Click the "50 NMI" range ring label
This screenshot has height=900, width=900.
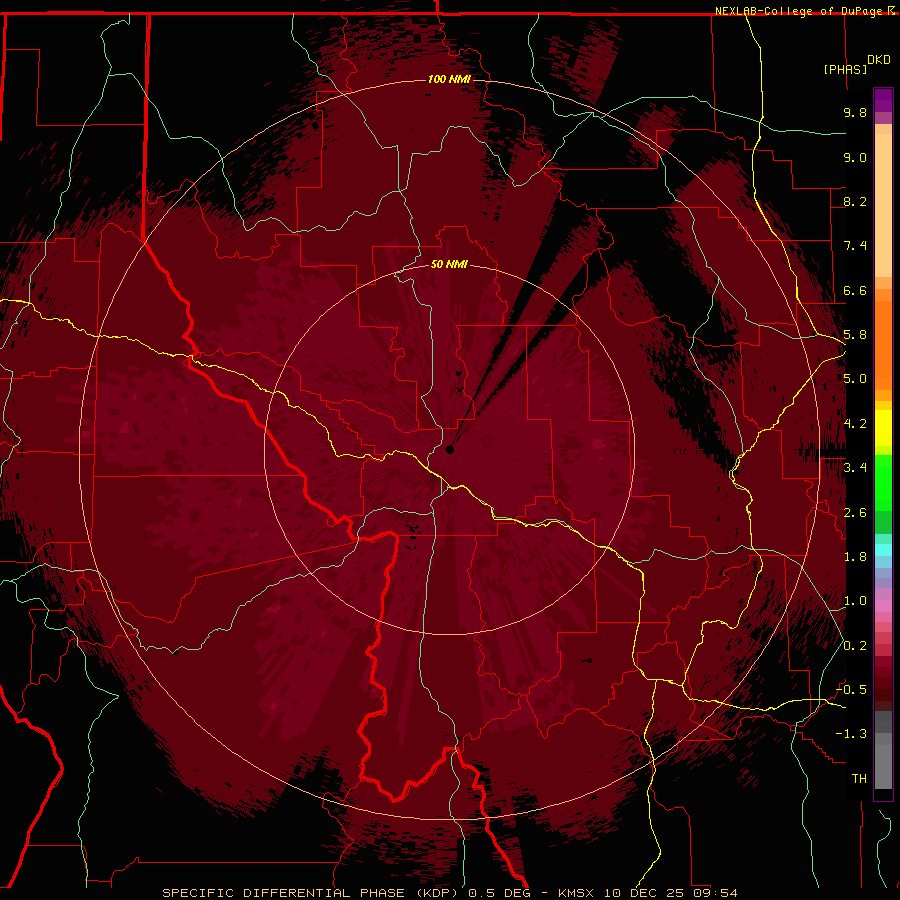point(449,265)
